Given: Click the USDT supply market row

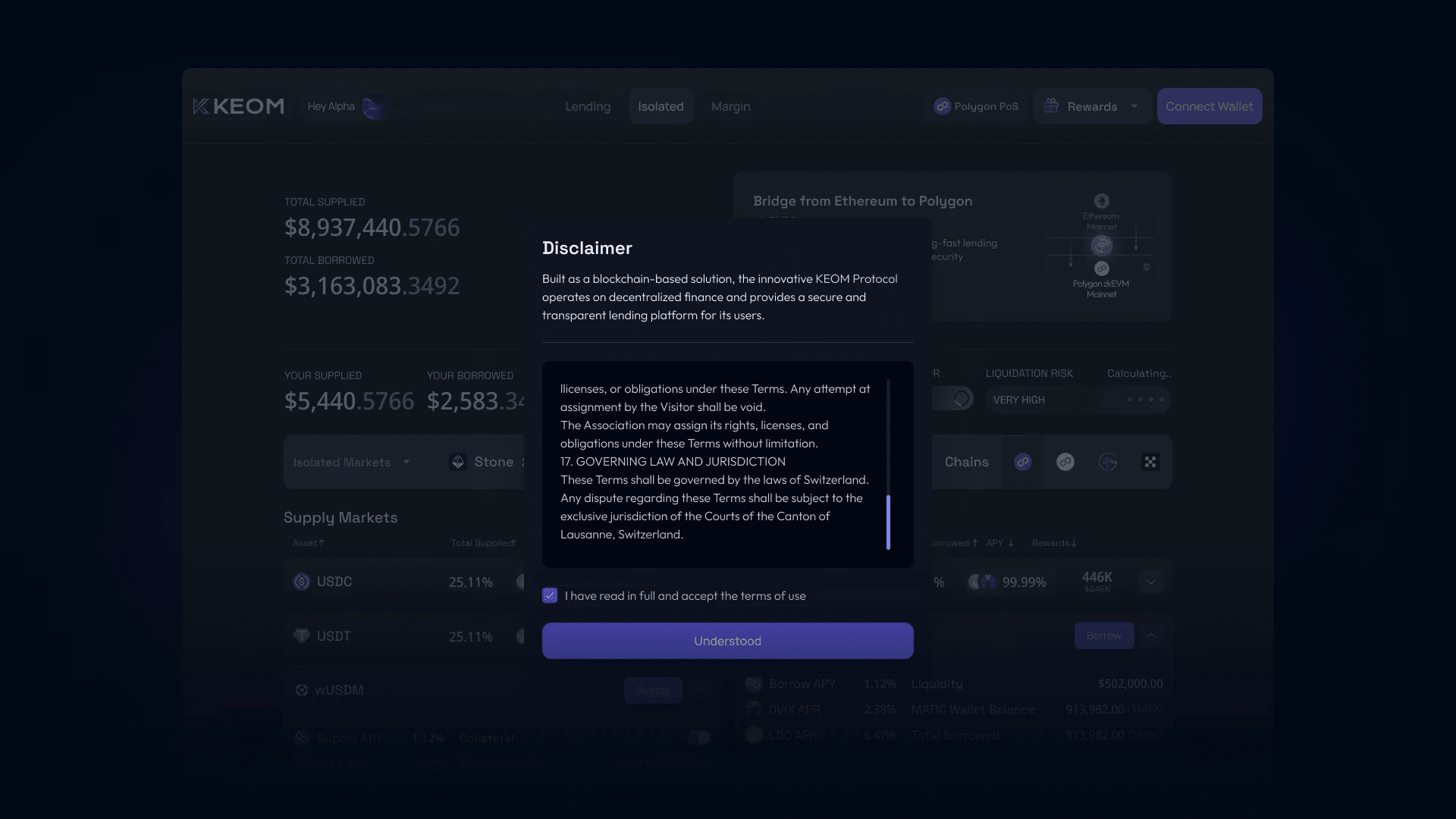Looking at the screenshot, I should pyautogui.click(x=404, y=635).
